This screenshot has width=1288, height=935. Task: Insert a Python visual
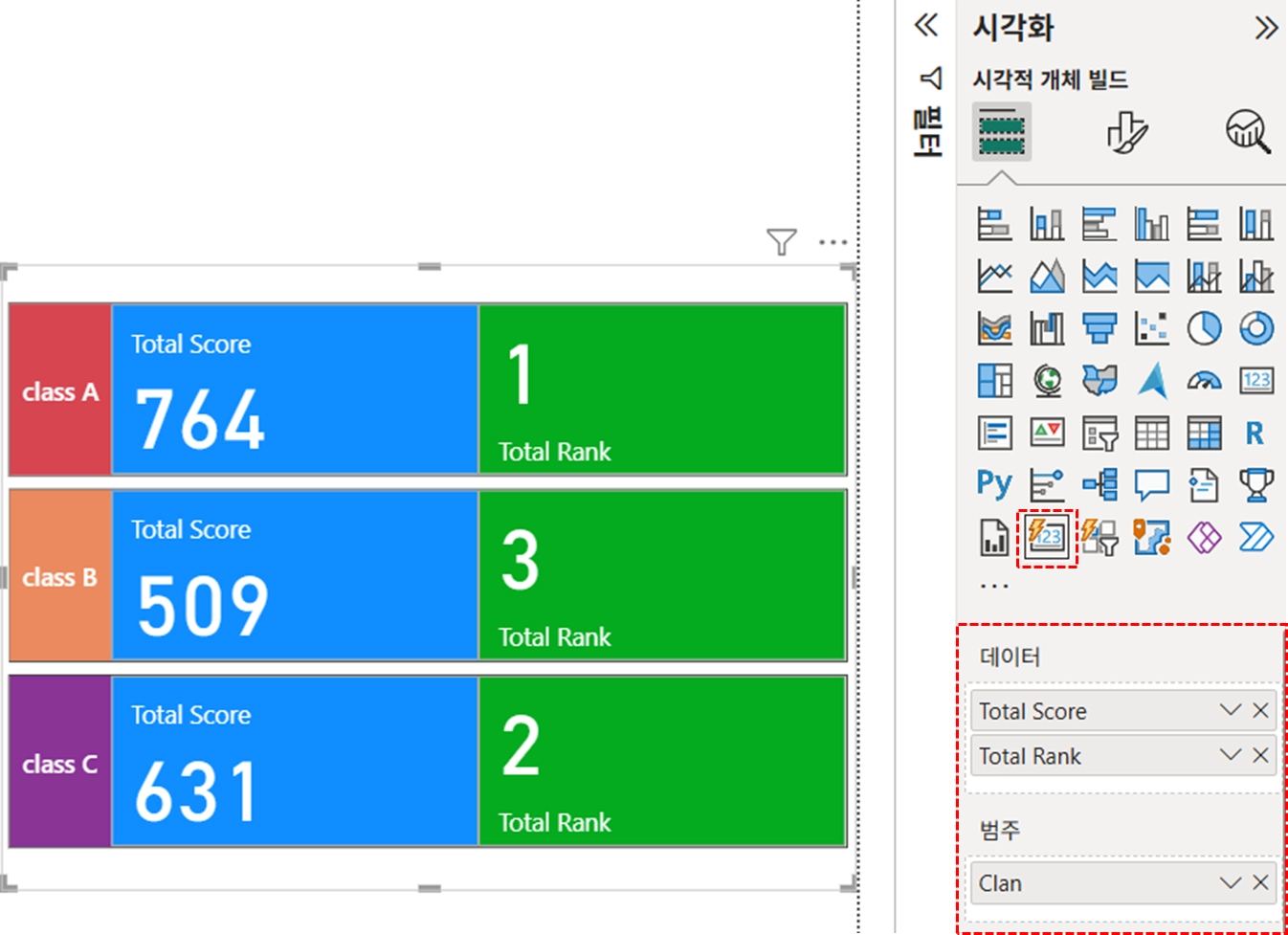click(x=994, y=484)
